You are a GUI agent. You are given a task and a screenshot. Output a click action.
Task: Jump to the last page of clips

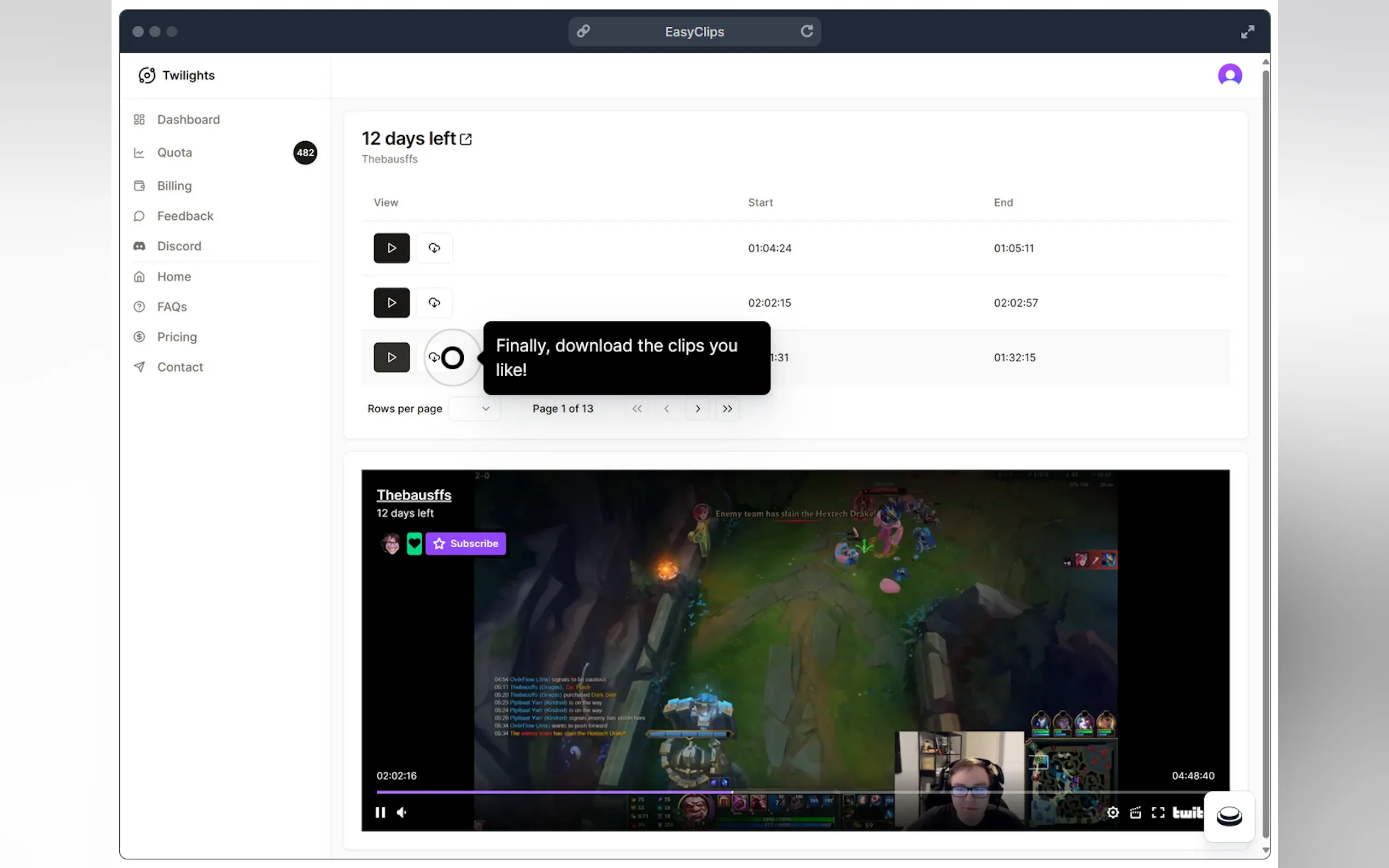coord(727,409)
